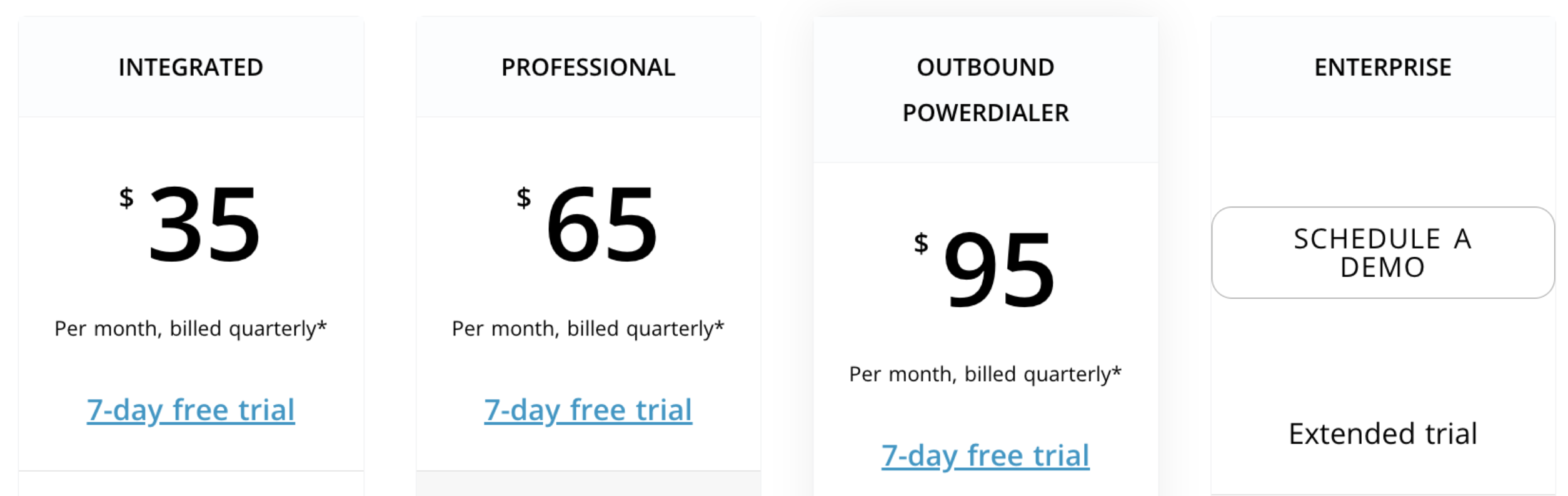Image resolution: width=1568 pixels, height=496 pixels.
Task: Choose the Enterprise plan heading
Action: 1382,67
